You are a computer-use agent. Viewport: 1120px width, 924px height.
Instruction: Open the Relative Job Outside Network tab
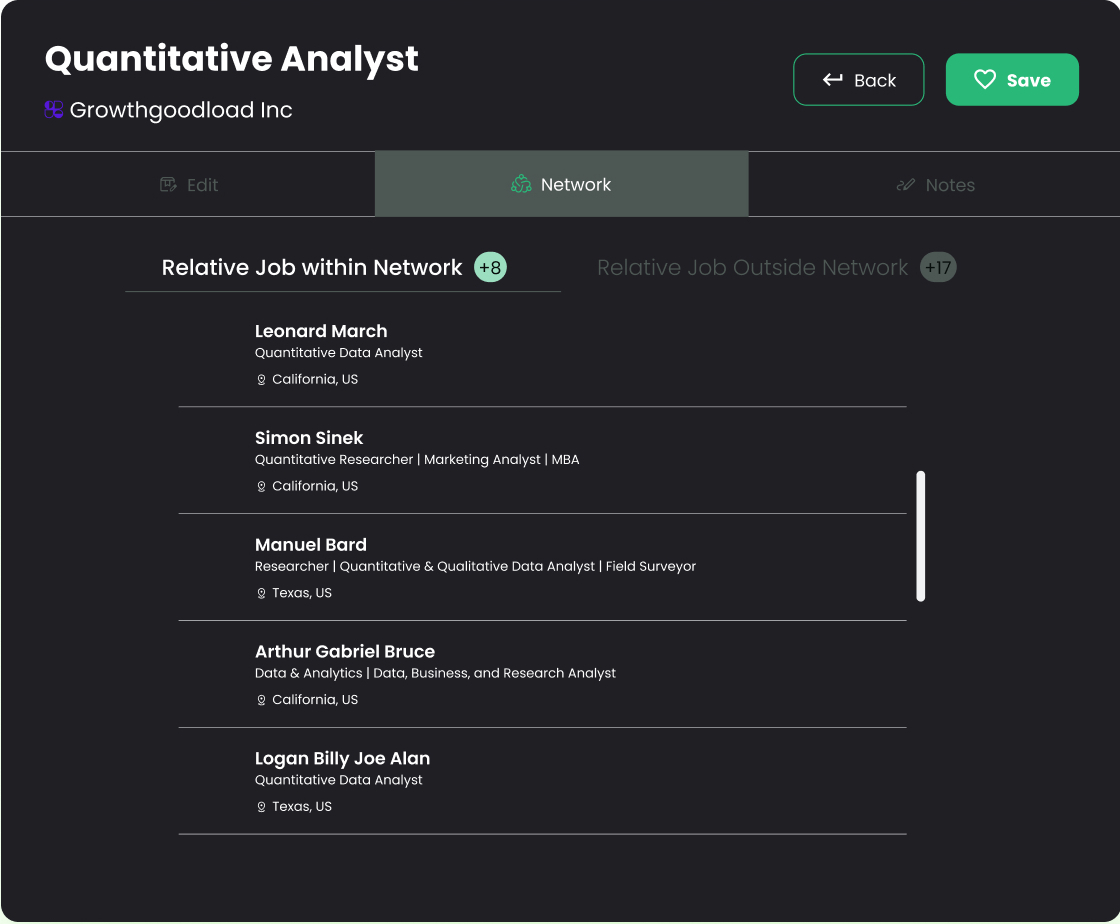[x=751, y=267]
